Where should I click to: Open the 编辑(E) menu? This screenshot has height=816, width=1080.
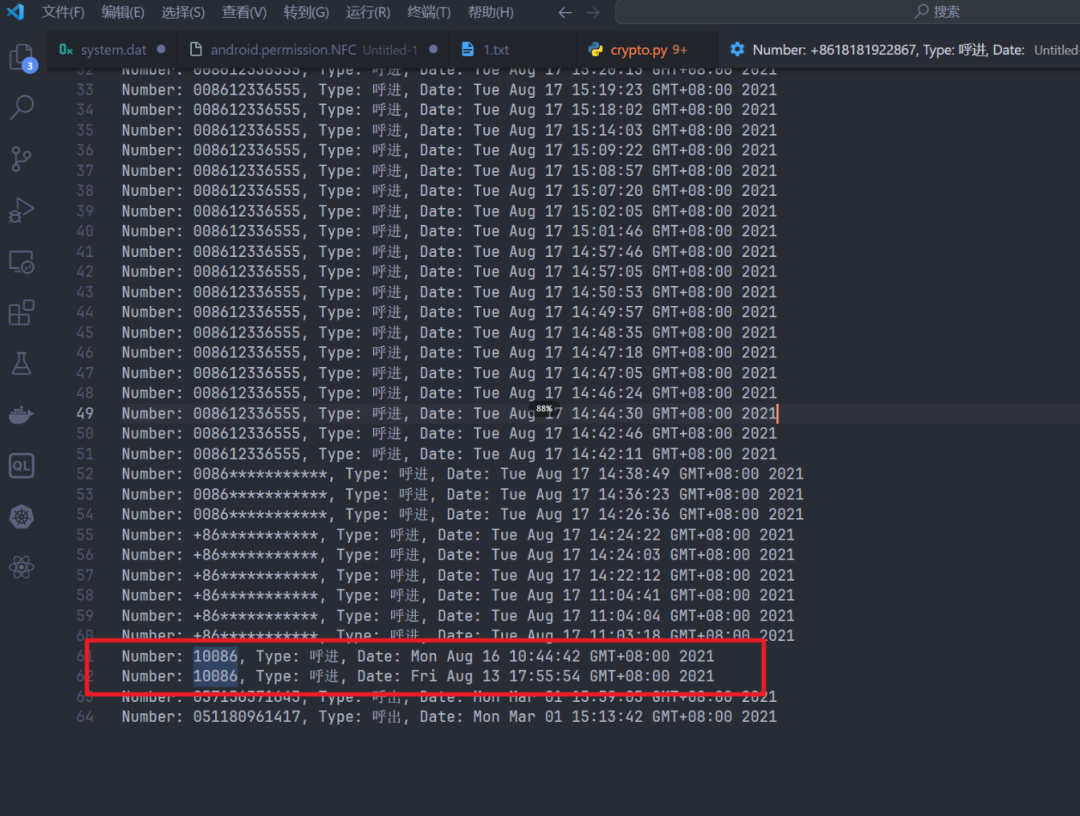pyautogui.click(x=123, y=12)
